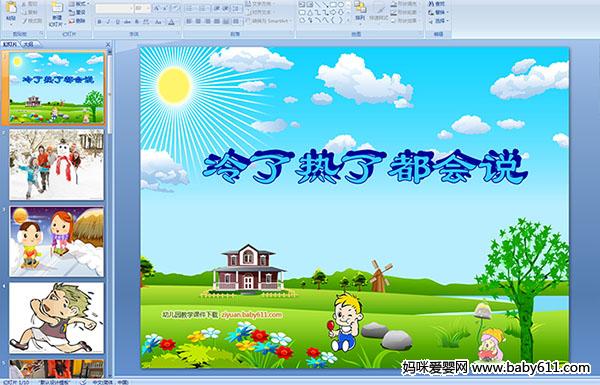Toggle Bold formatting
The width and height of the screenshot is (600, 385).
[99, 22]
